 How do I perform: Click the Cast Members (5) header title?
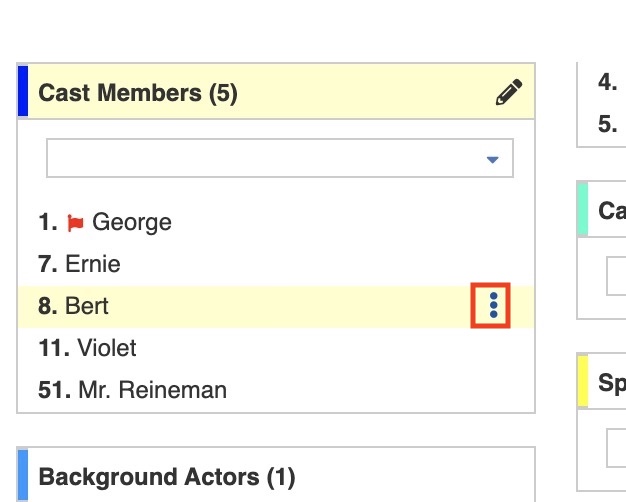coord(138,94)
